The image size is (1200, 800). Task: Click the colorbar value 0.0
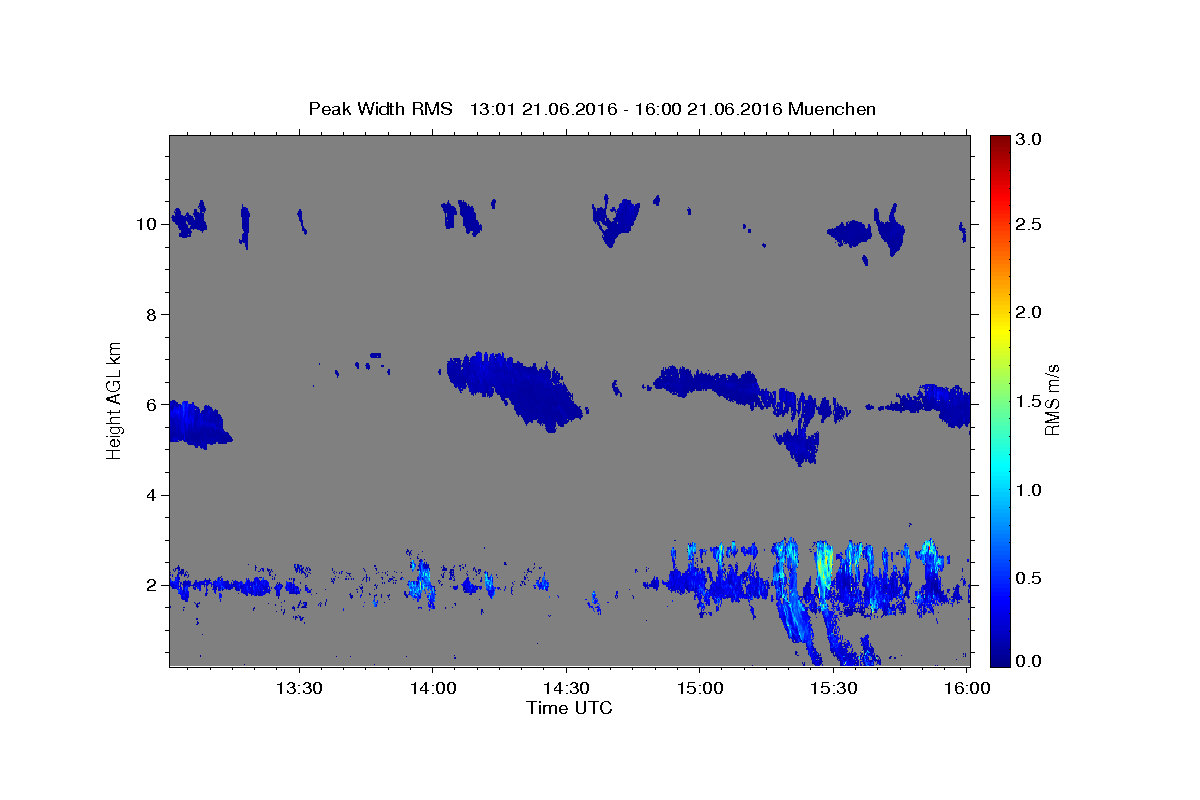coord(1030,661)
